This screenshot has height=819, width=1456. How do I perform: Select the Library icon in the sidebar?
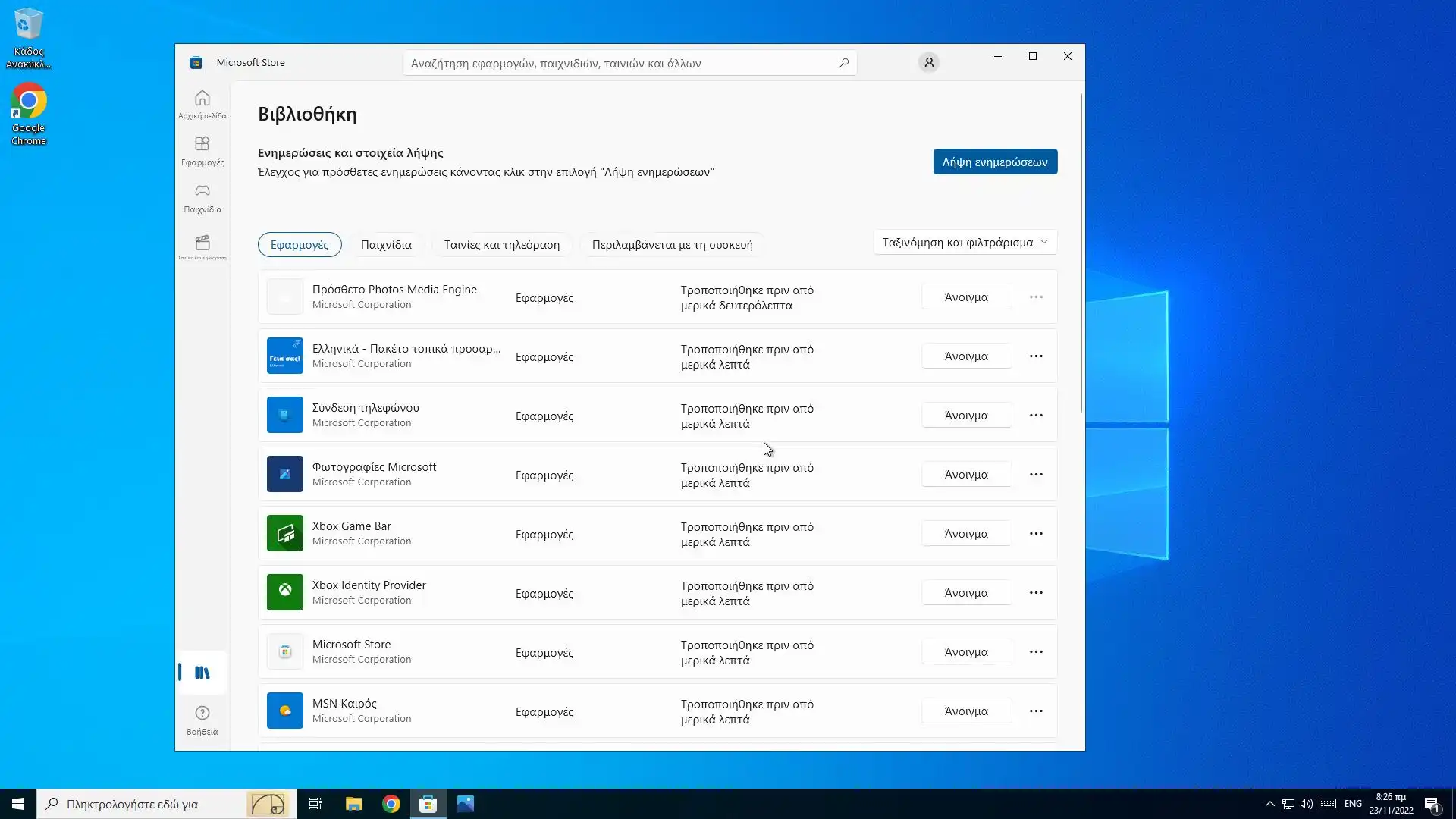[x=202, y=673]
